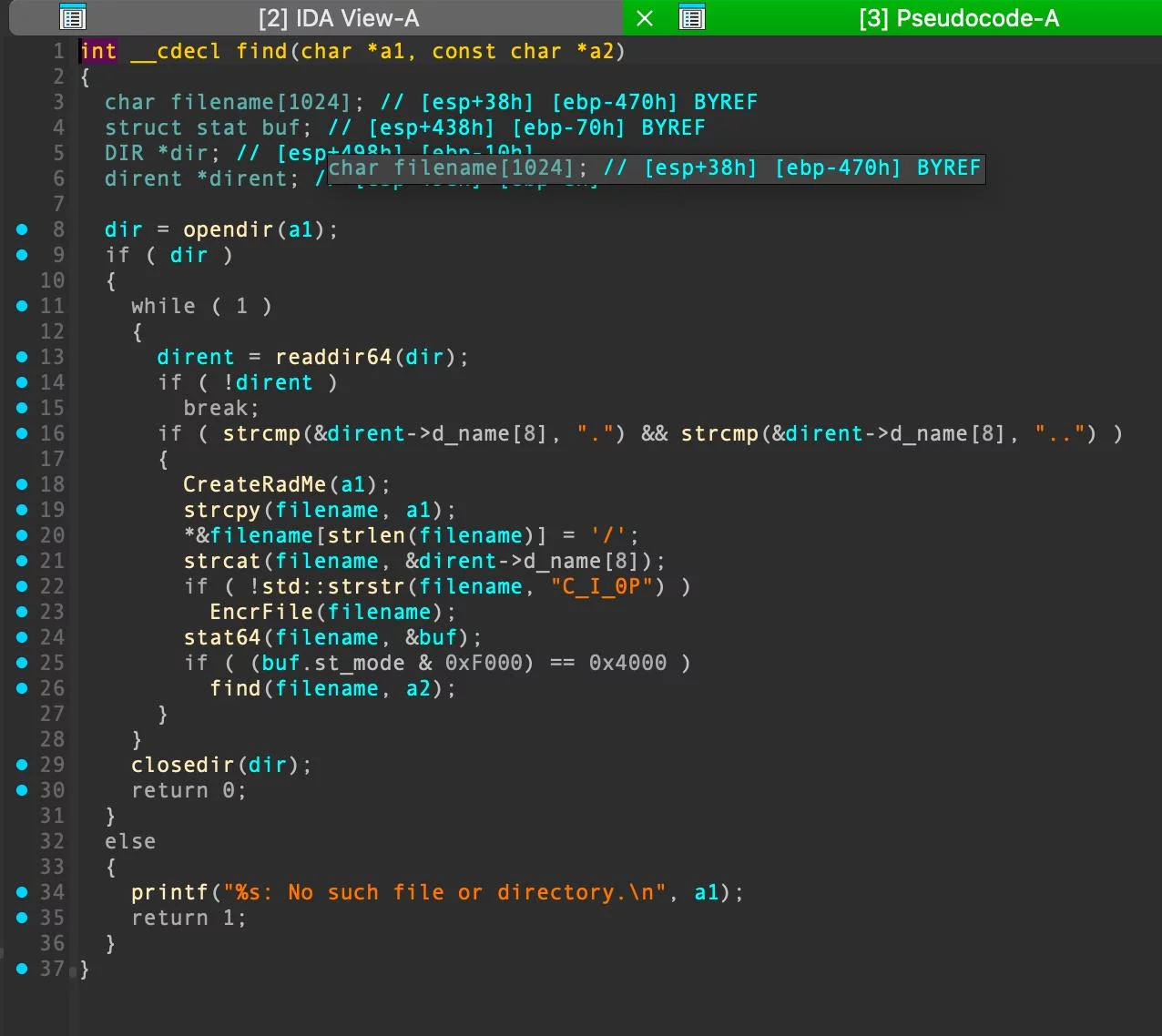1162x1036 pixels.
Task: Click the Pseudocode-A tab icon
Action: [x=692, y=17]
